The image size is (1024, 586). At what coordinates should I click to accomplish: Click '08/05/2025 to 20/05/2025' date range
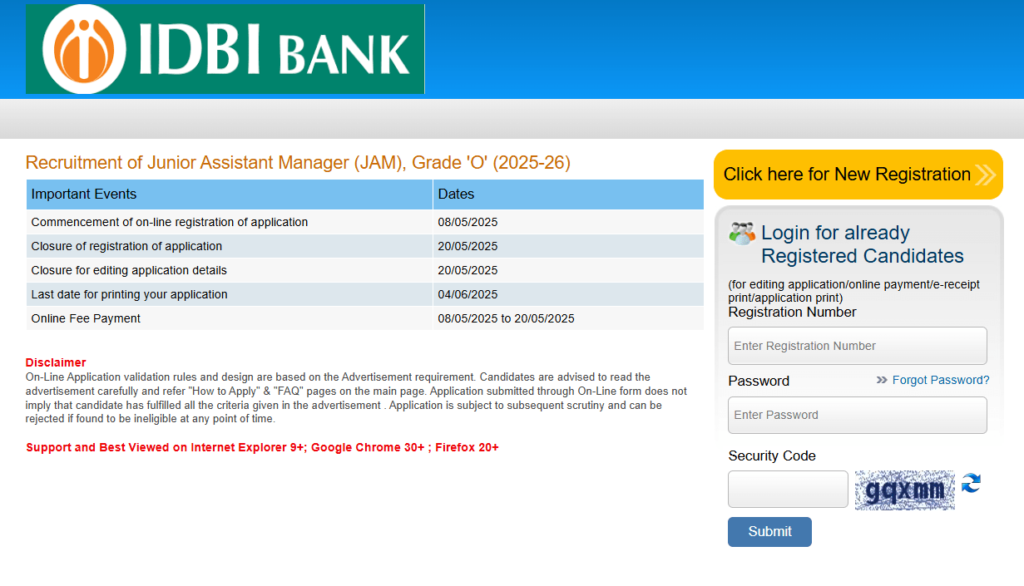click(x=506, y=319)
